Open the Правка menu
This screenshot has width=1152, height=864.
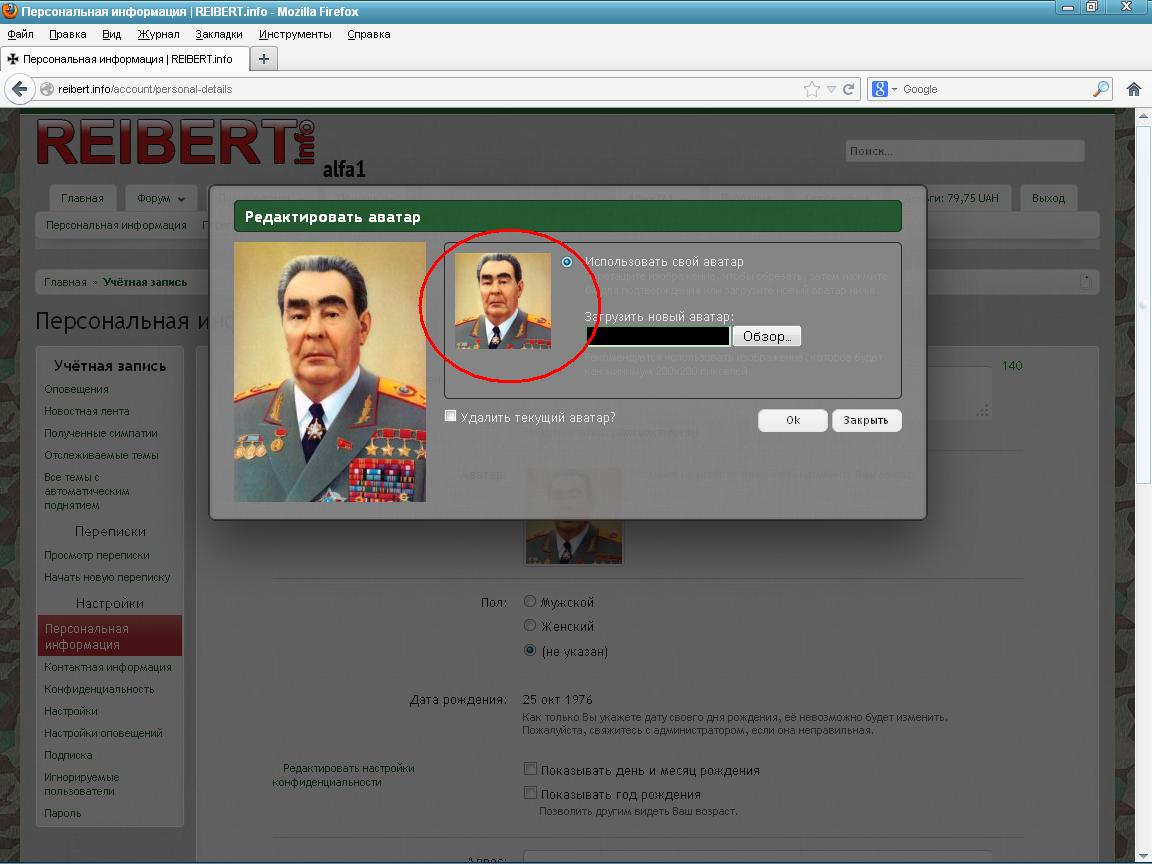point(68,34)
